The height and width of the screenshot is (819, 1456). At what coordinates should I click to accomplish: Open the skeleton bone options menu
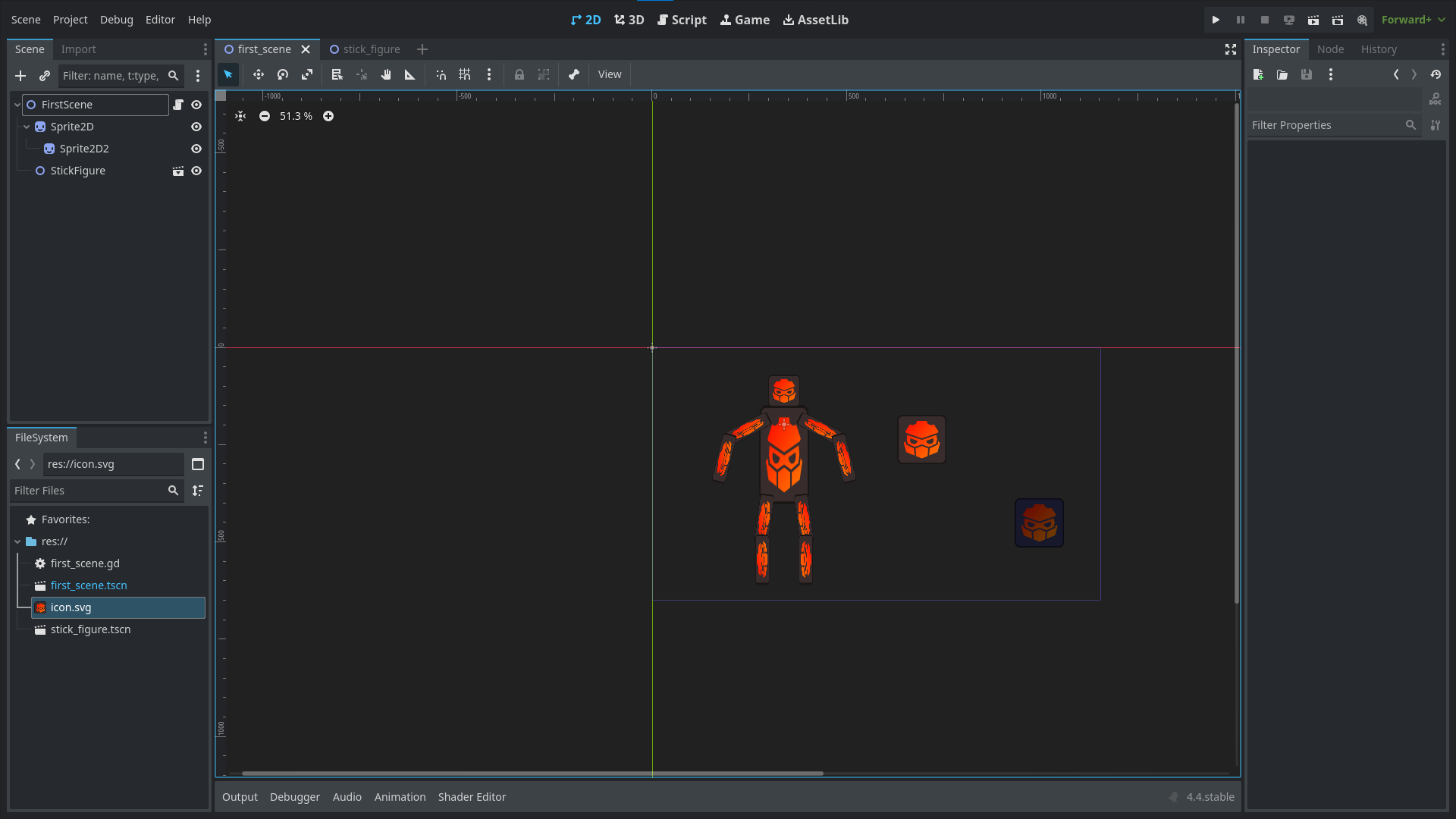pos(573,74)
